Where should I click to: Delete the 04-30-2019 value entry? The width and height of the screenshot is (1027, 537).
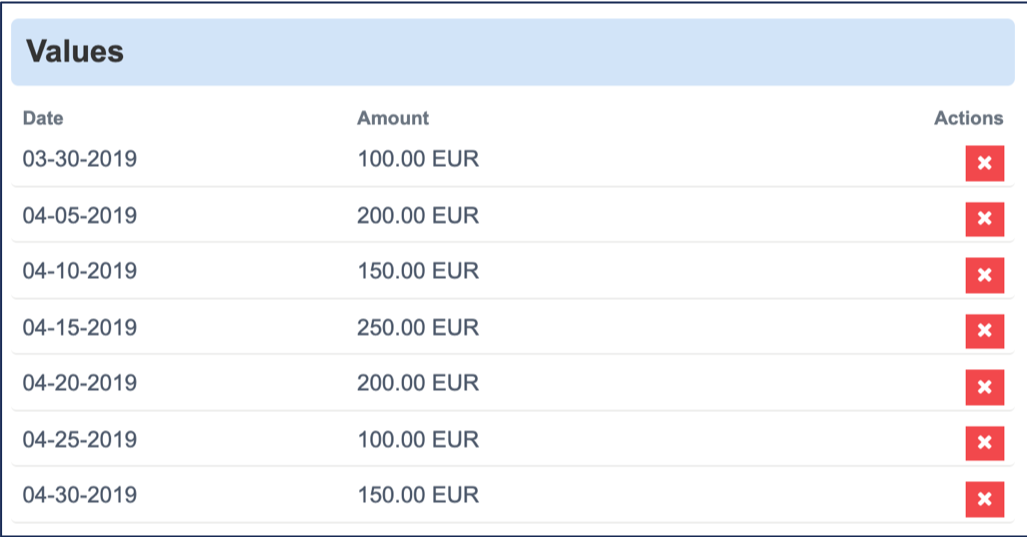[x=984, y=499]
